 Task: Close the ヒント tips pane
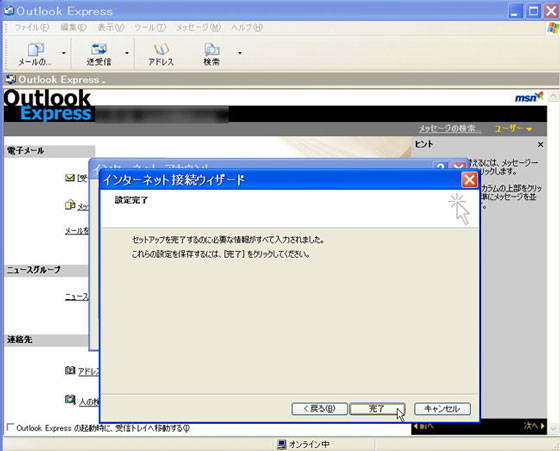[x=540, y=144]
